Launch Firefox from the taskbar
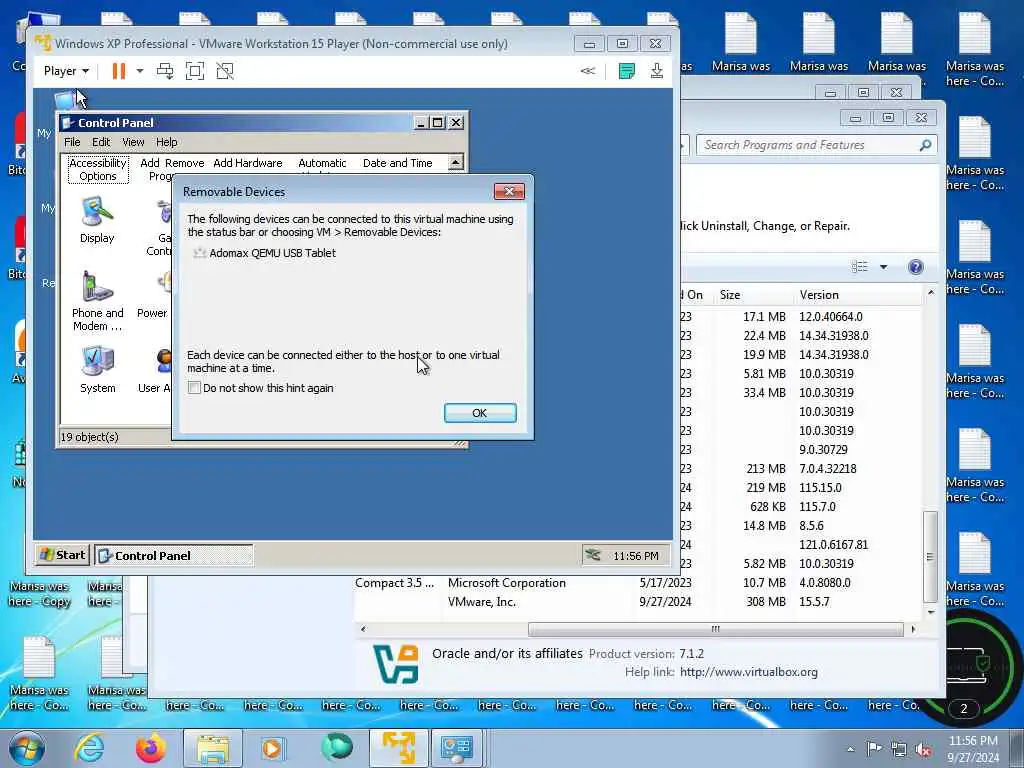 tap(151, 748)
